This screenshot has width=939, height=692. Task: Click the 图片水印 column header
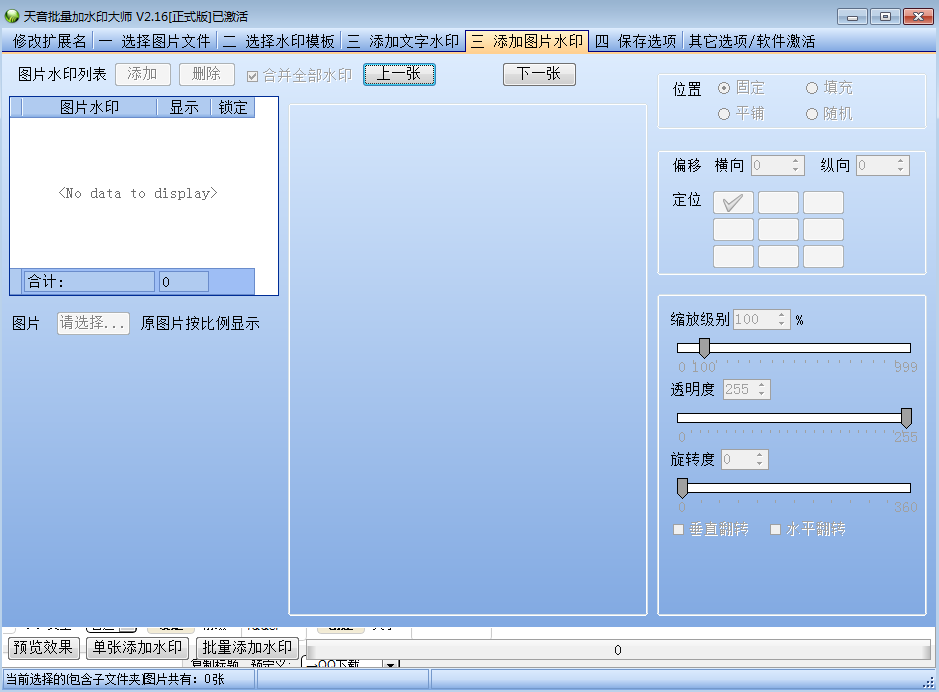point(89,108)
